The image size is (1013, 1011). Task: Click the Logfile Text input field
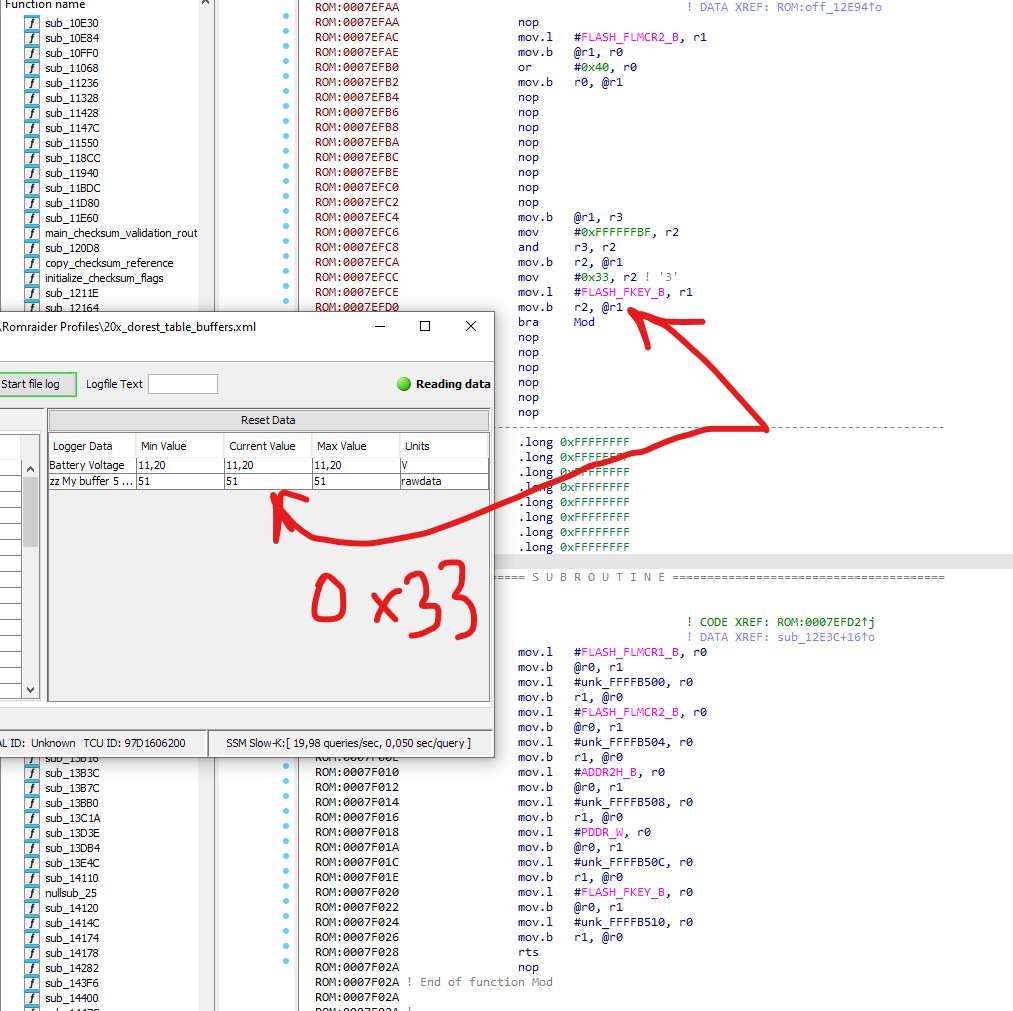pos(183,384)
